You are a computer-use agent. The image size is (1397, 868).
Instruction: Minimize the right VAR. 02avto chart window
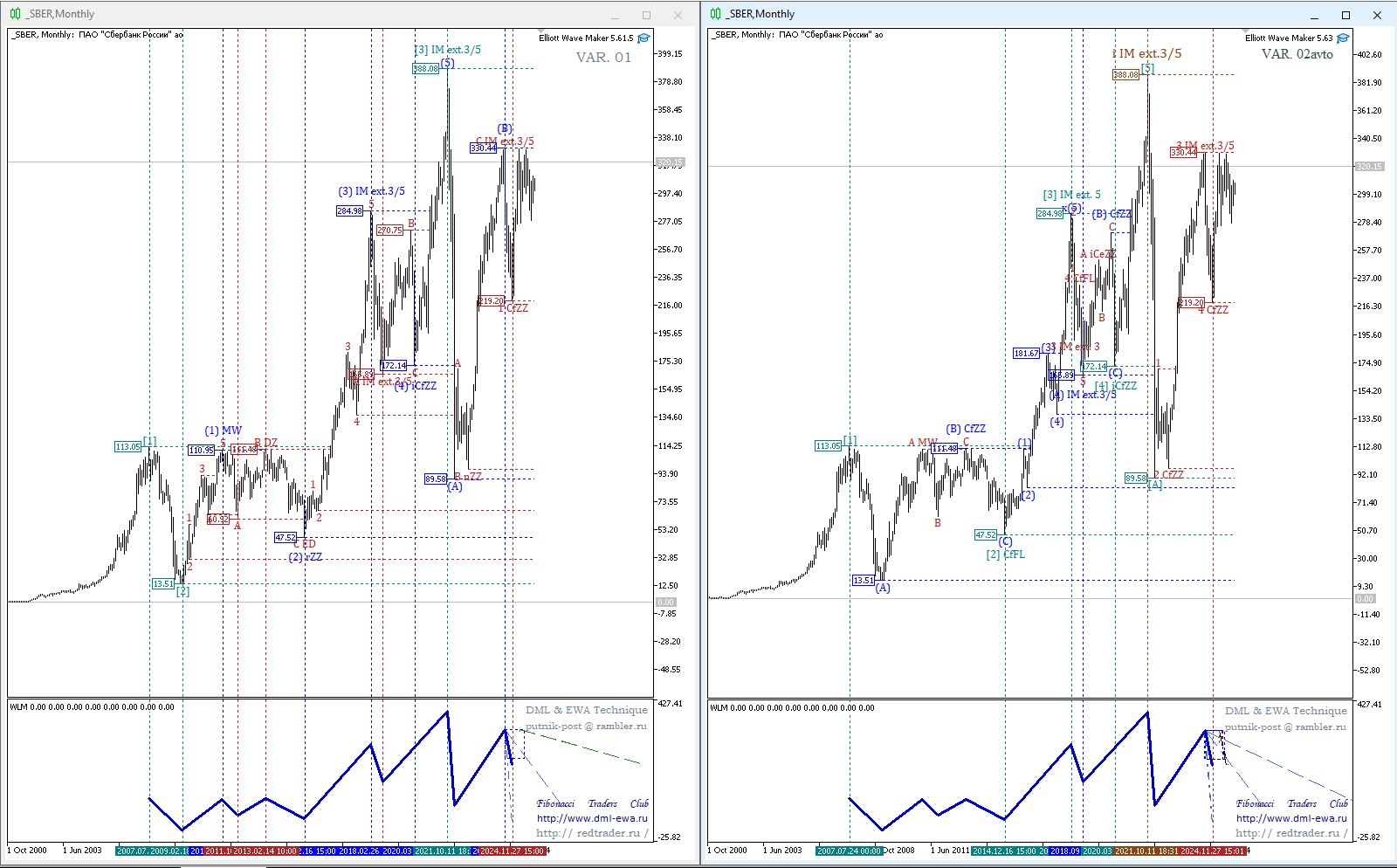[x=1314, y=15]
